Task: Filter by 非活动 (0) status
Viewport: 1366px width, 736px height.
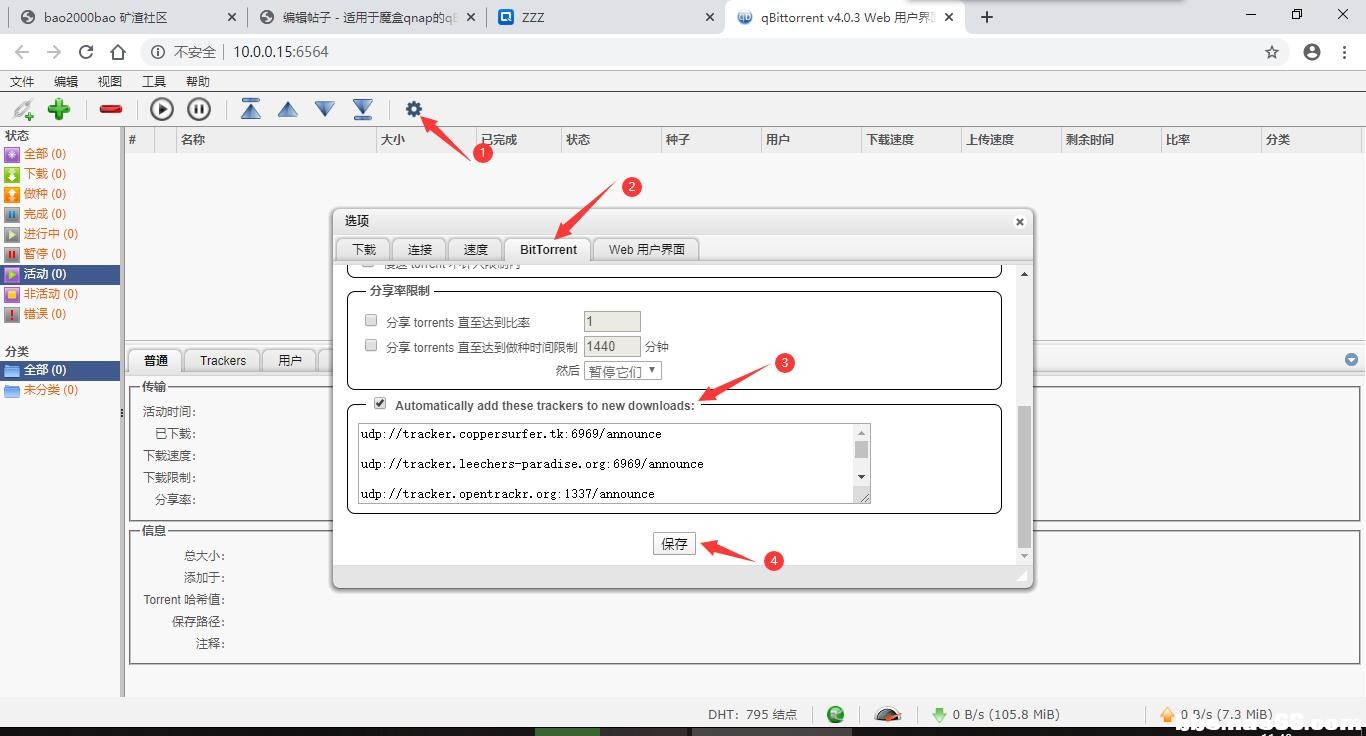Action: click(x=60, y=294)
